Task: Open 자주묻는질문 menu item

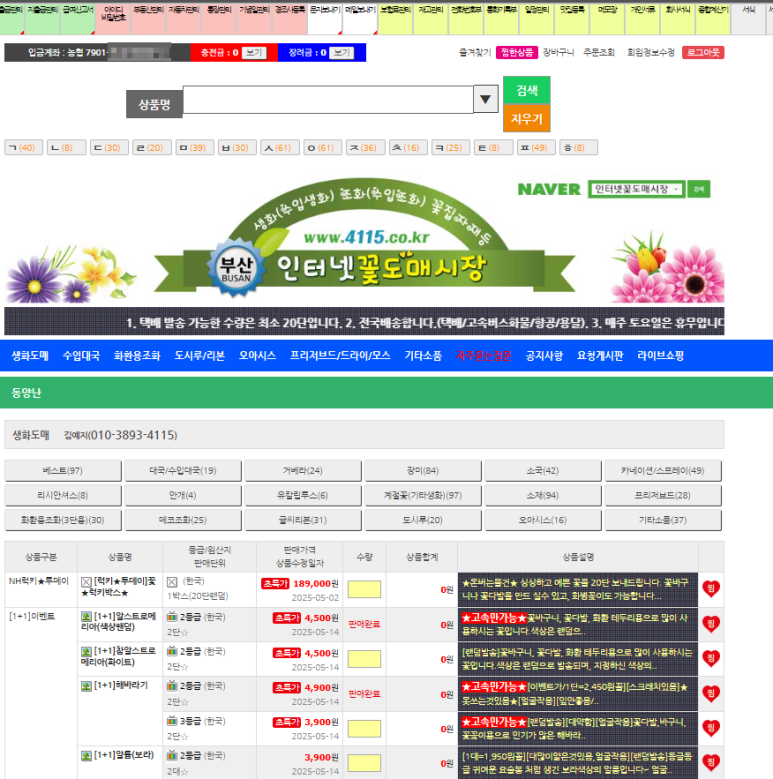Action: coord(483,356)
